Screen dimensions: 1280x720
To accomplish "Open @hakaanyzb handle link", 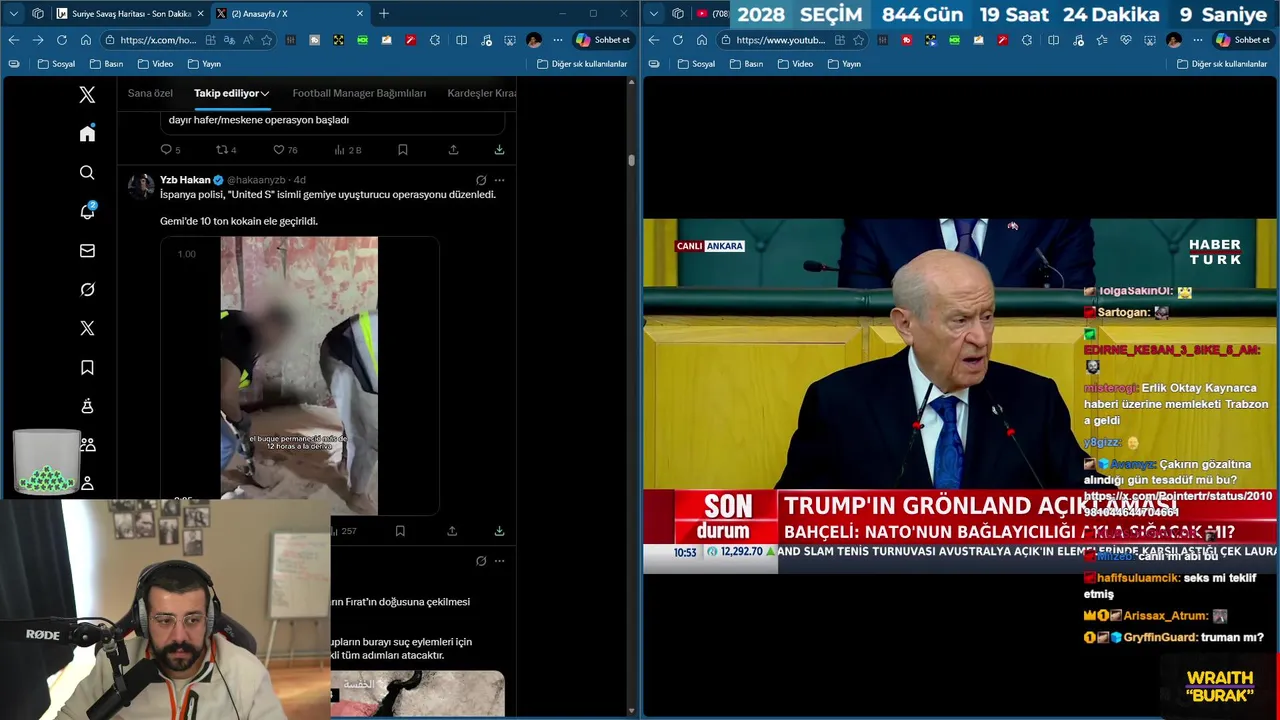I will click(256, 180).
